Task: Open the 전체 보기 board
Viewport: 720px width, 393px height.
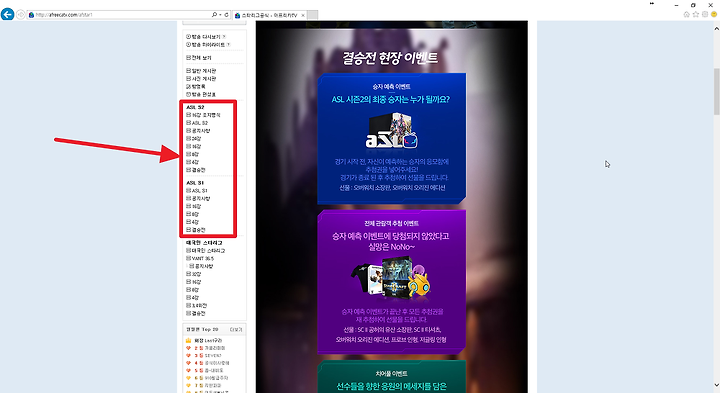Action: pyautogui.click(x=198, y=58)
